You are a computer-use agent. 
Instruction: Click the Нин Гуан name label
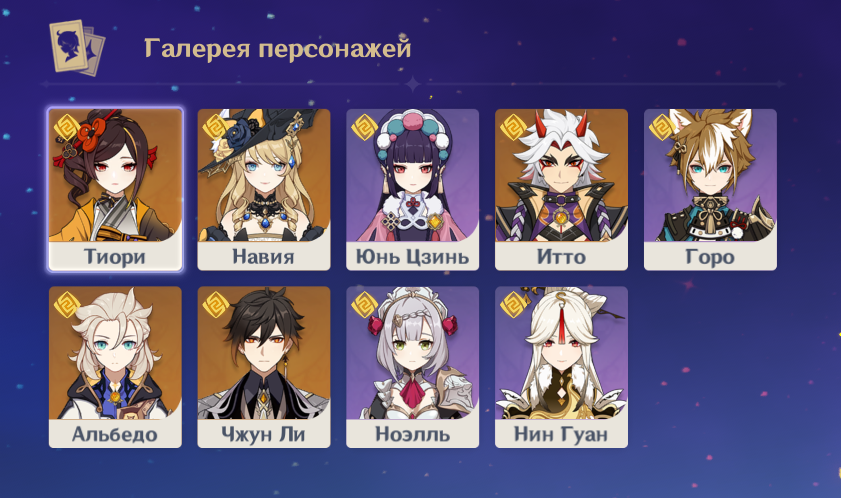point(561,434)
